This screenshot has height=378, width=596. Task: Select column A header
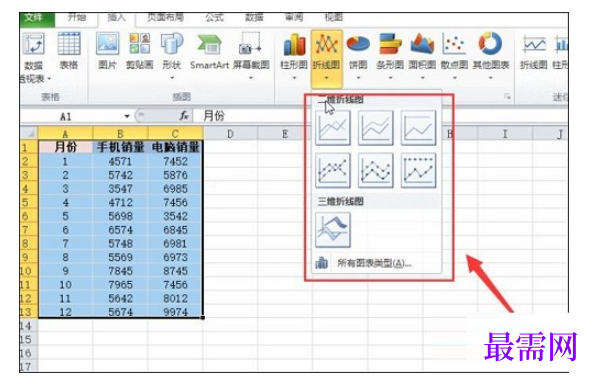(x=65, y=133)
